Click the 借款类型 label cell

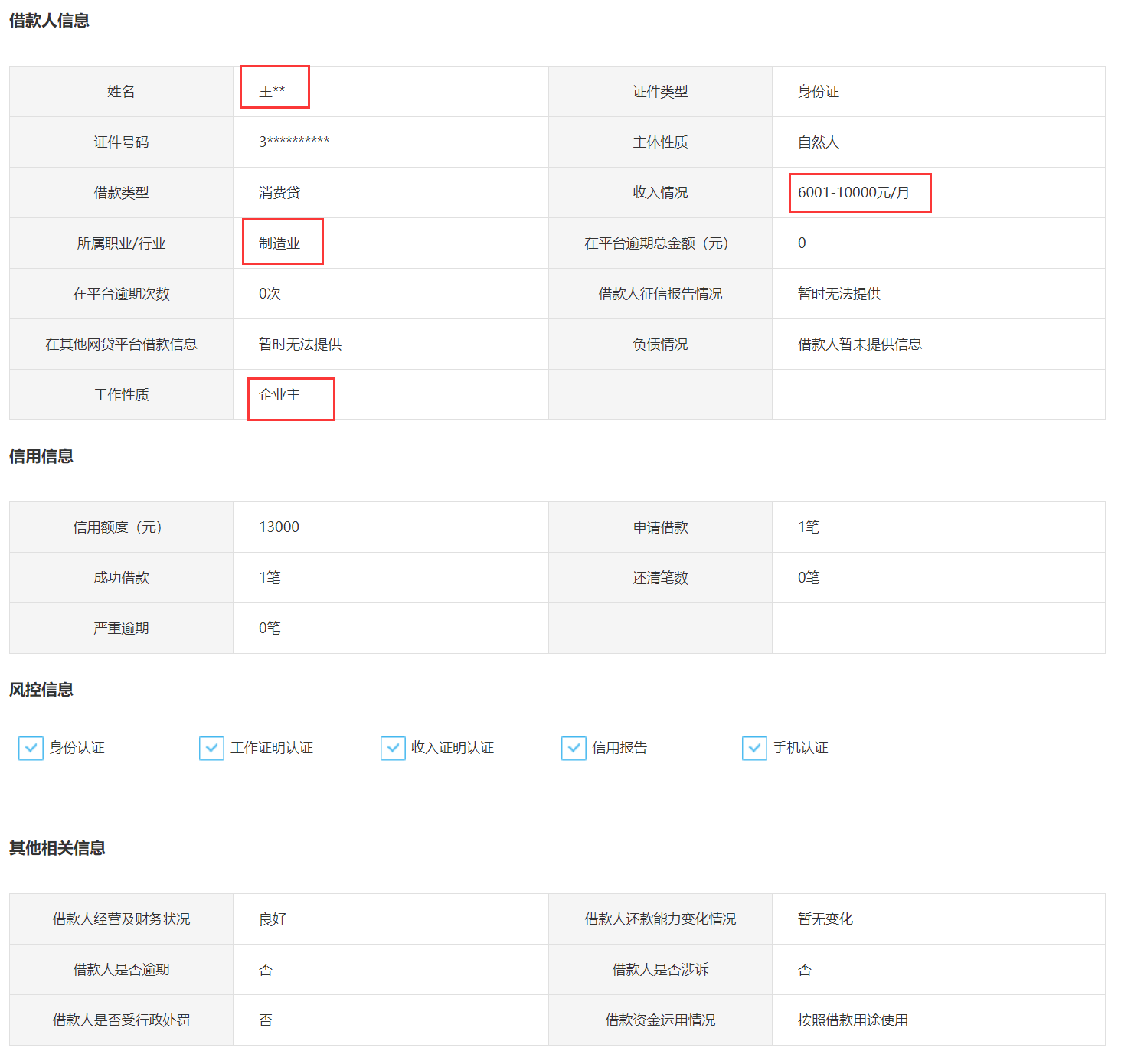pos(121,193)
